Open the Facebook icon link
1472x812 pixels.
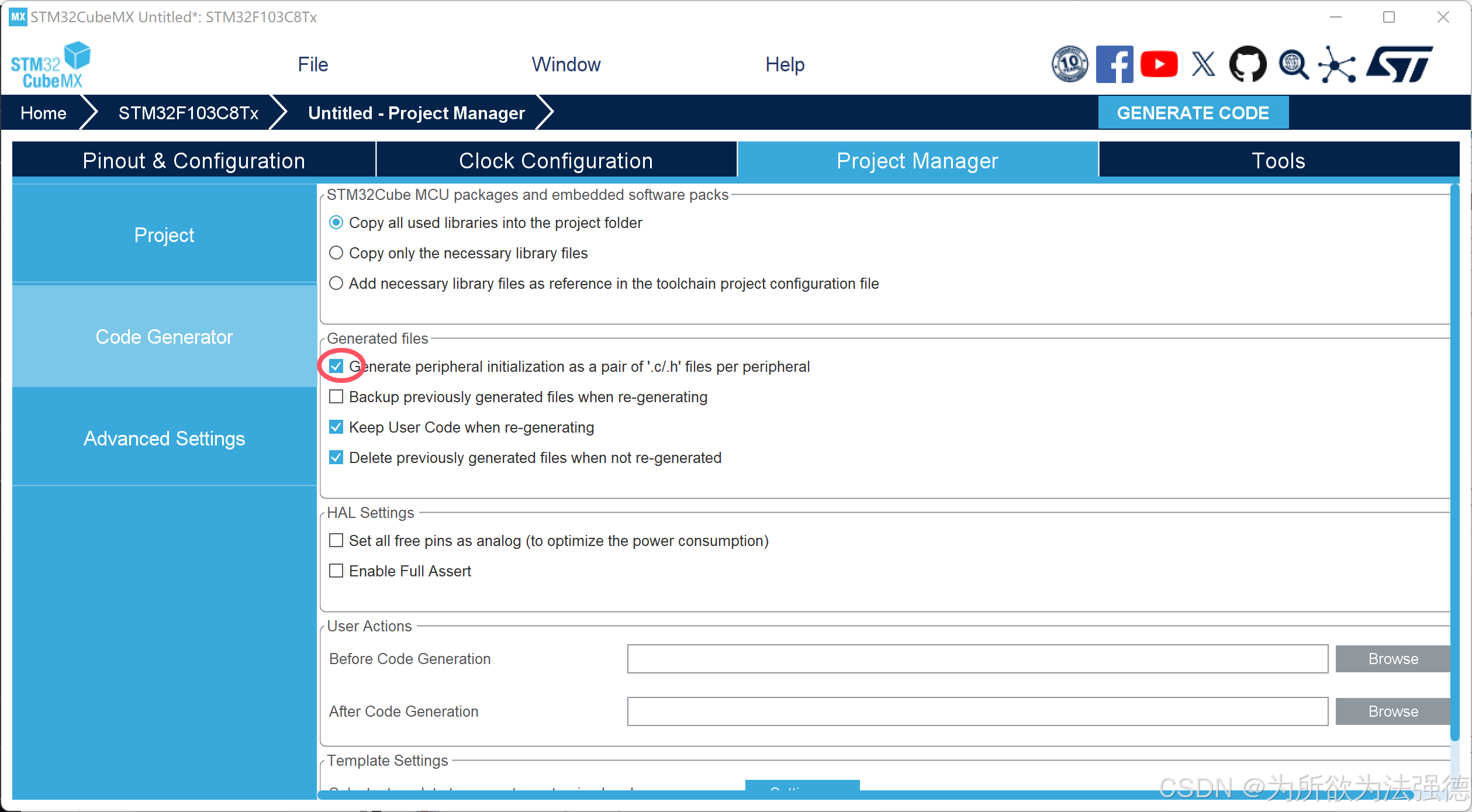(1114, 64)
